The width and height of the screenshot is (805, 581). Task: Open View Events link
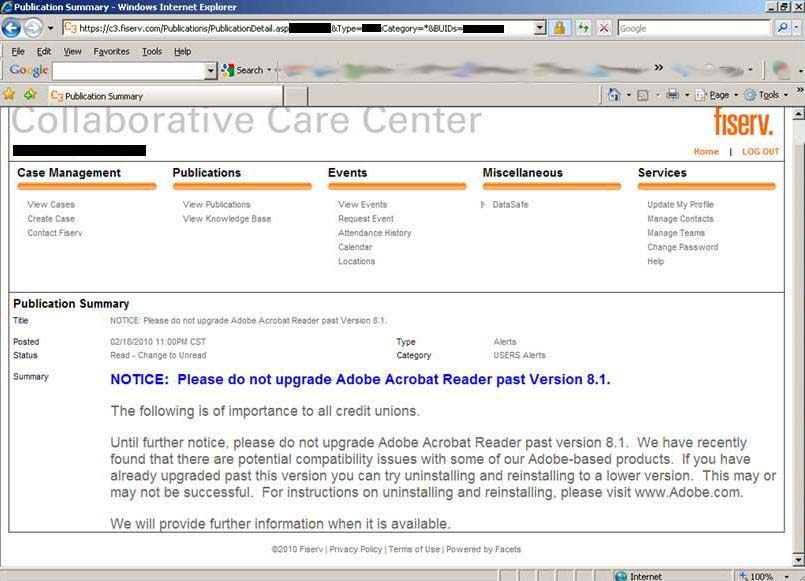[x=362, y=204]
